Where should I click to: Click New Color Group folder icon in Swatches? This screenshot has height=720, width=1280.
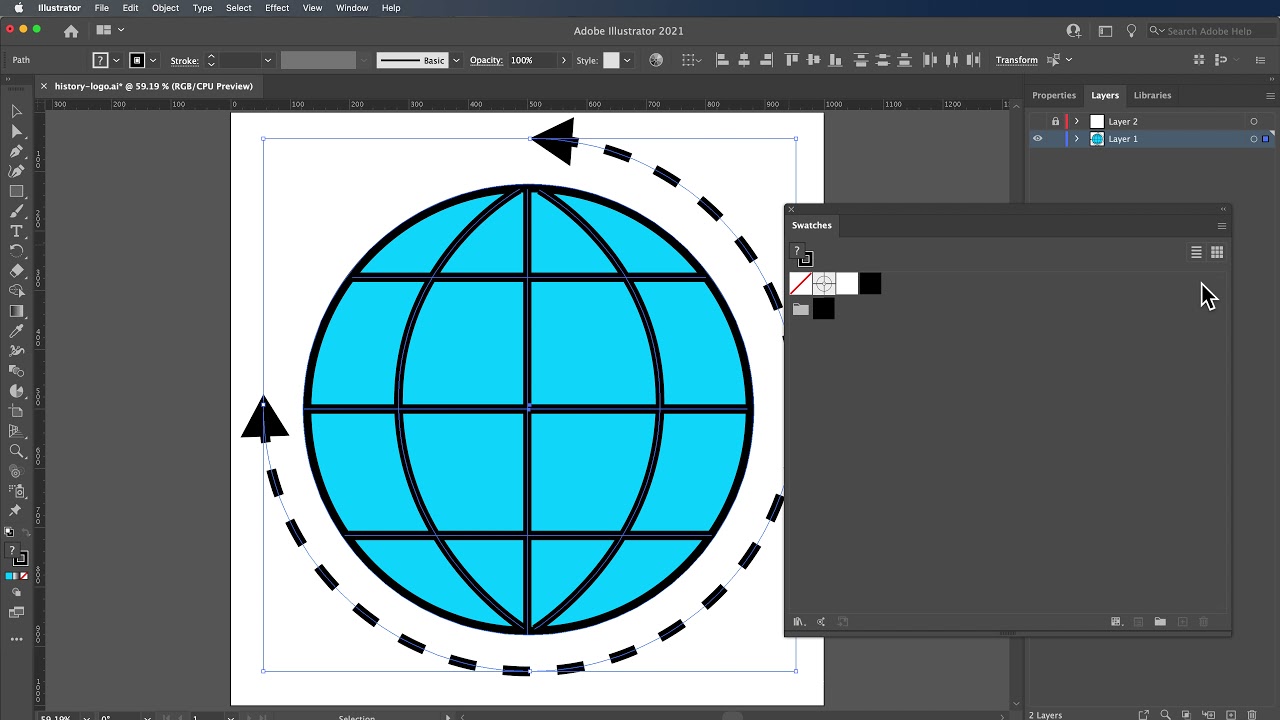[x=1160, y=622]
